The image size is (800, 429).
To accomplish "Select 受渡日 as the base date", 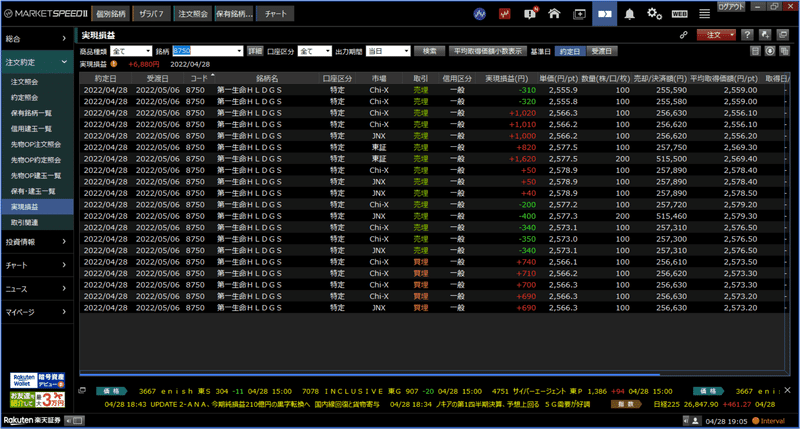I will pyautogui.click(x=602, y=52).
